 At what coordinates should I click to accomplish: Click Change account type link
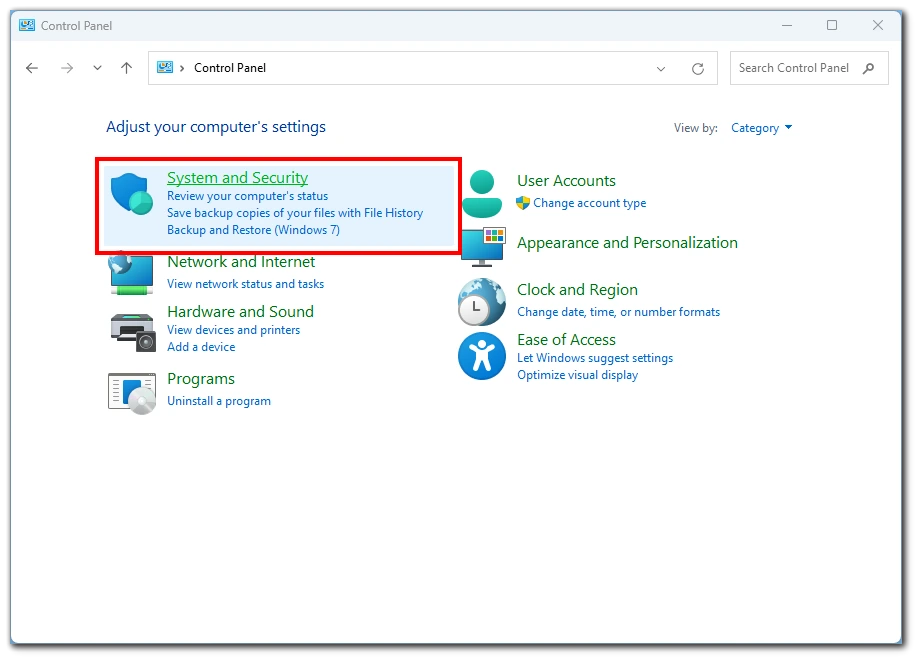click(590, 203)
